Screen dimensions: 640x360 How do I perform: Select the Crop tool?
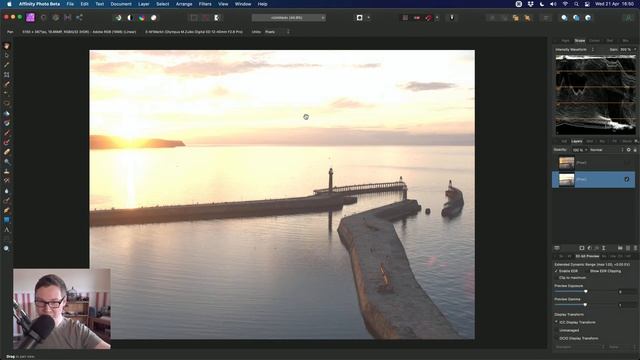coord(7,75)
